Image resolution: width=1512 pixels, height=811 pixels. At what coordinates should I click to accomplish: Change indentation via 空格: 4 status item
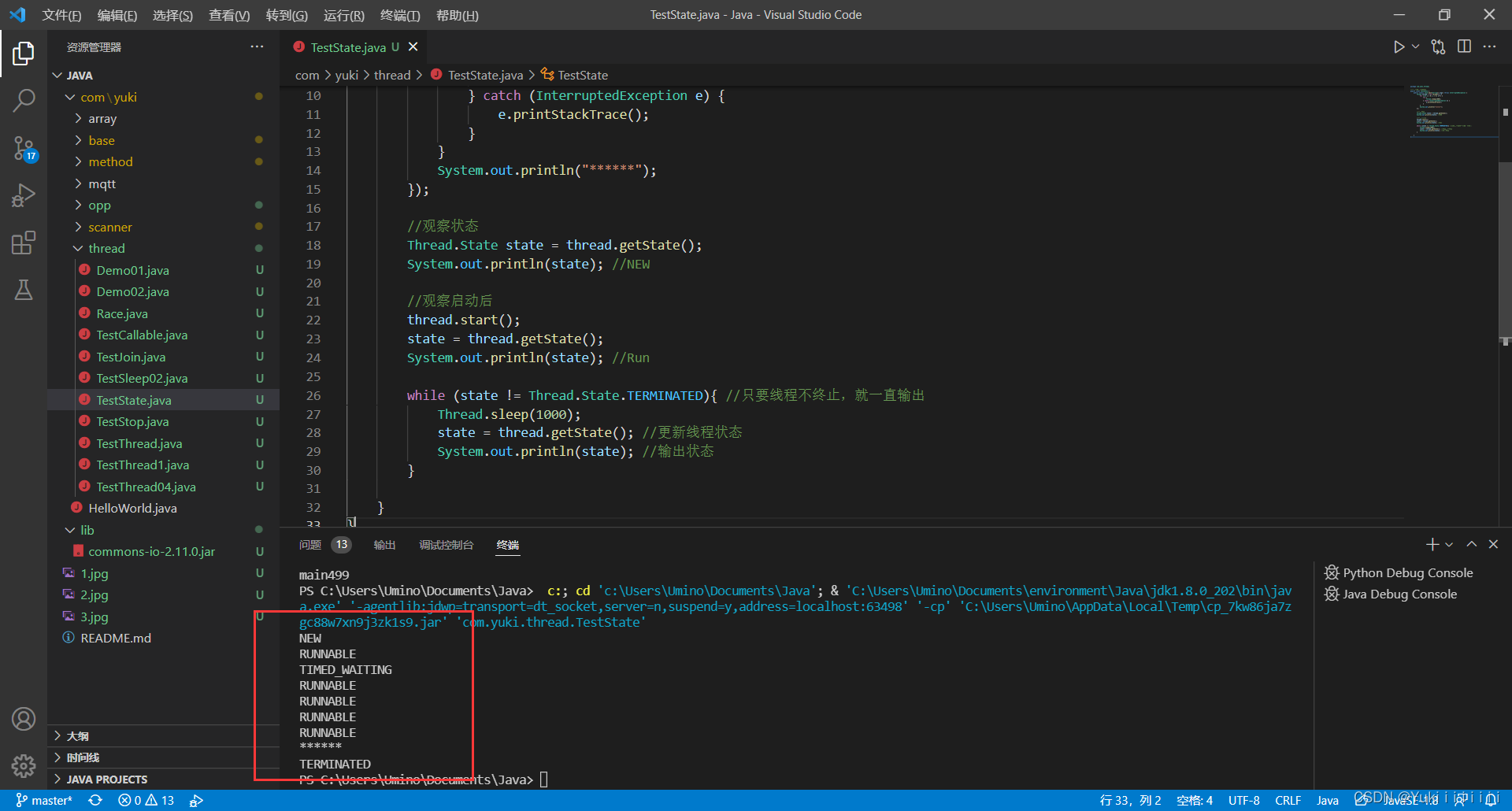(1194, 800)
